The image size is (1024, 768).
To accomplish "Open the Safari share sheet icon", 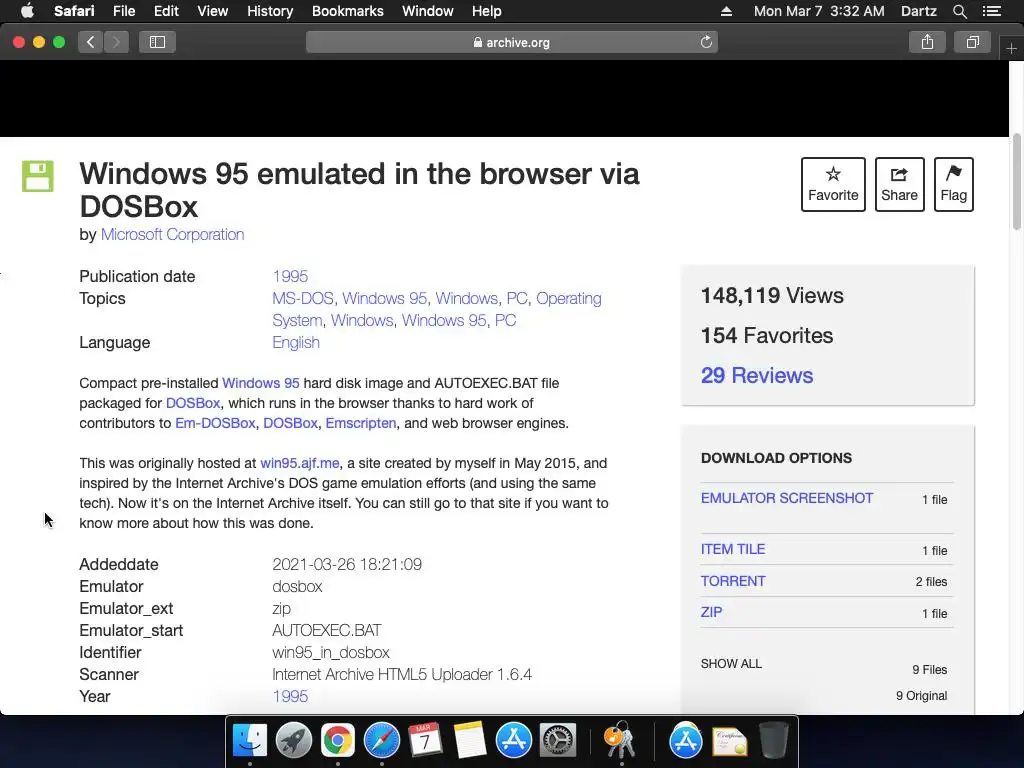I will (x=927, y=42).
